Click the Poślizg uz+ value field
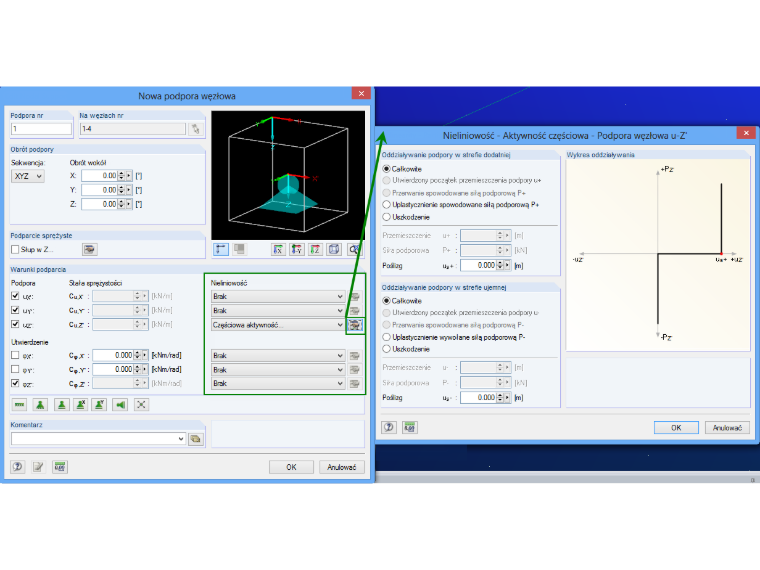The image size is (760, 570). tap(478, 265)
